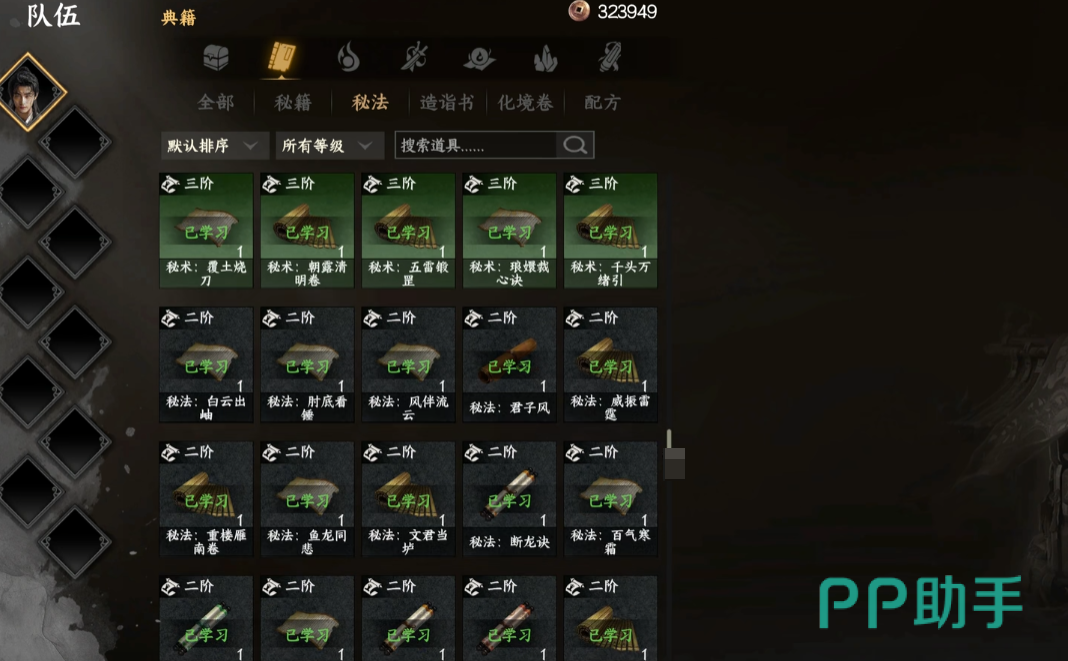The height and width of the screenshot is (661, 1068).
Task: Expand the 所有等级 level filter dropdown
Action: pyautogui.click(x=330, y=146)
